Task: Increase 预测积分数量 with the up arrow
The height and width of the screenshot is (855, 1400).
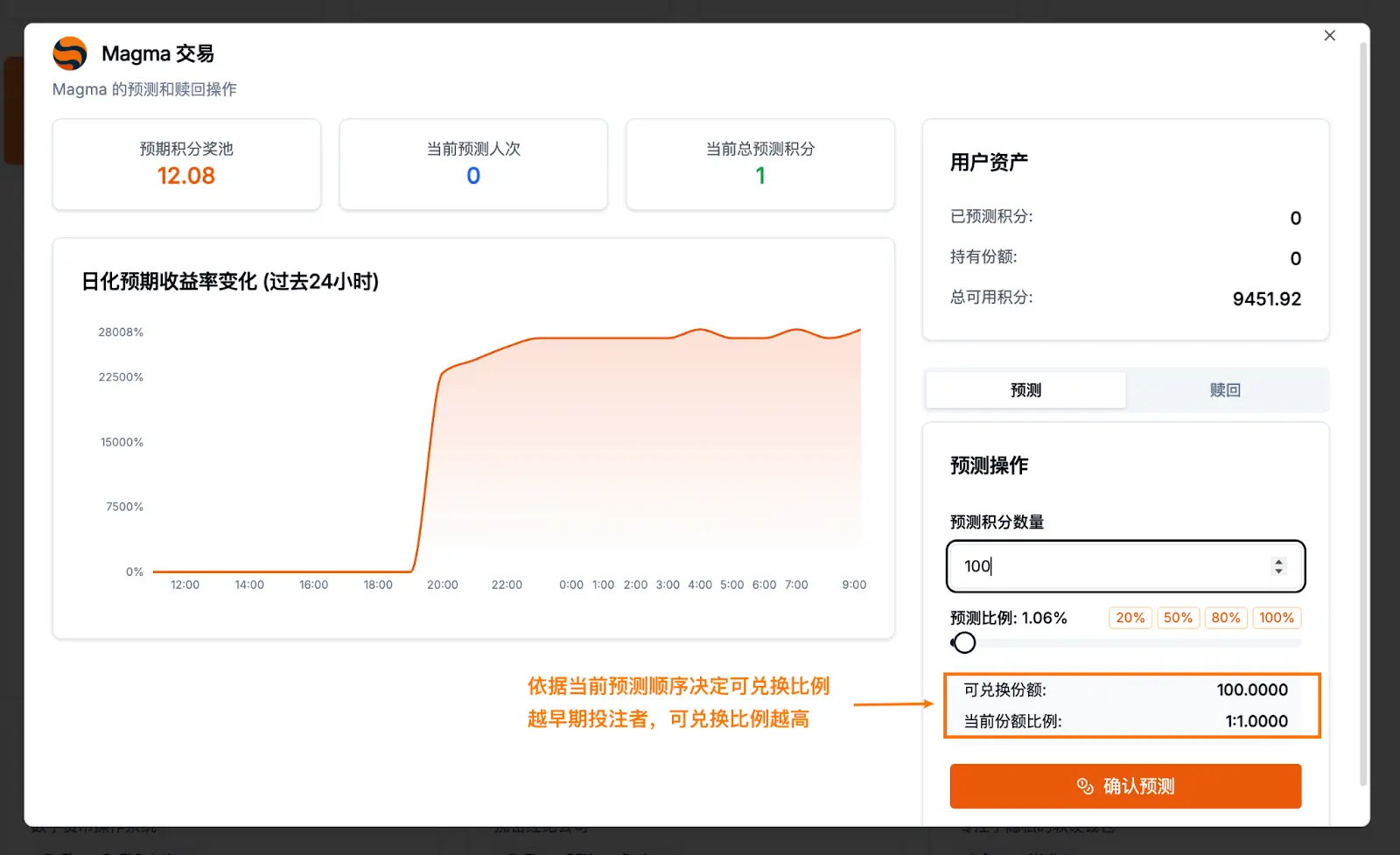Action: tap(1278, 561)
